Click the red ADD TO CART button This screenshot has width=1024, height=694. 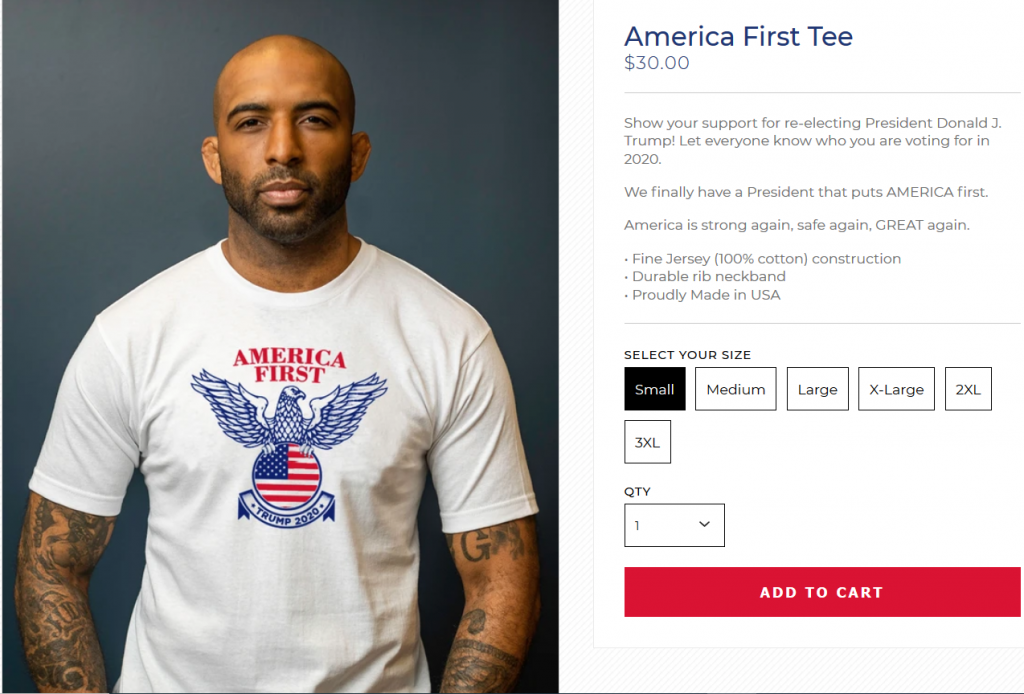[822, 592]
